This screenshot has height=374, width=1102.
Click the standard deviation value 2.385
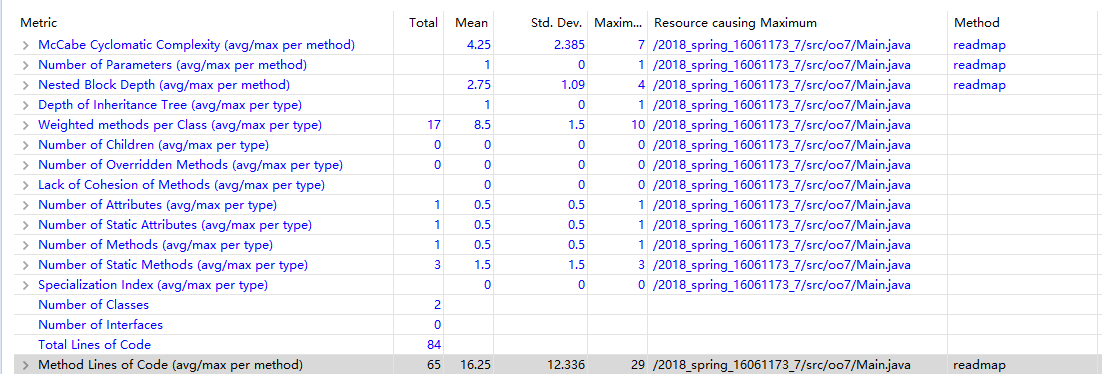[568, 45]
